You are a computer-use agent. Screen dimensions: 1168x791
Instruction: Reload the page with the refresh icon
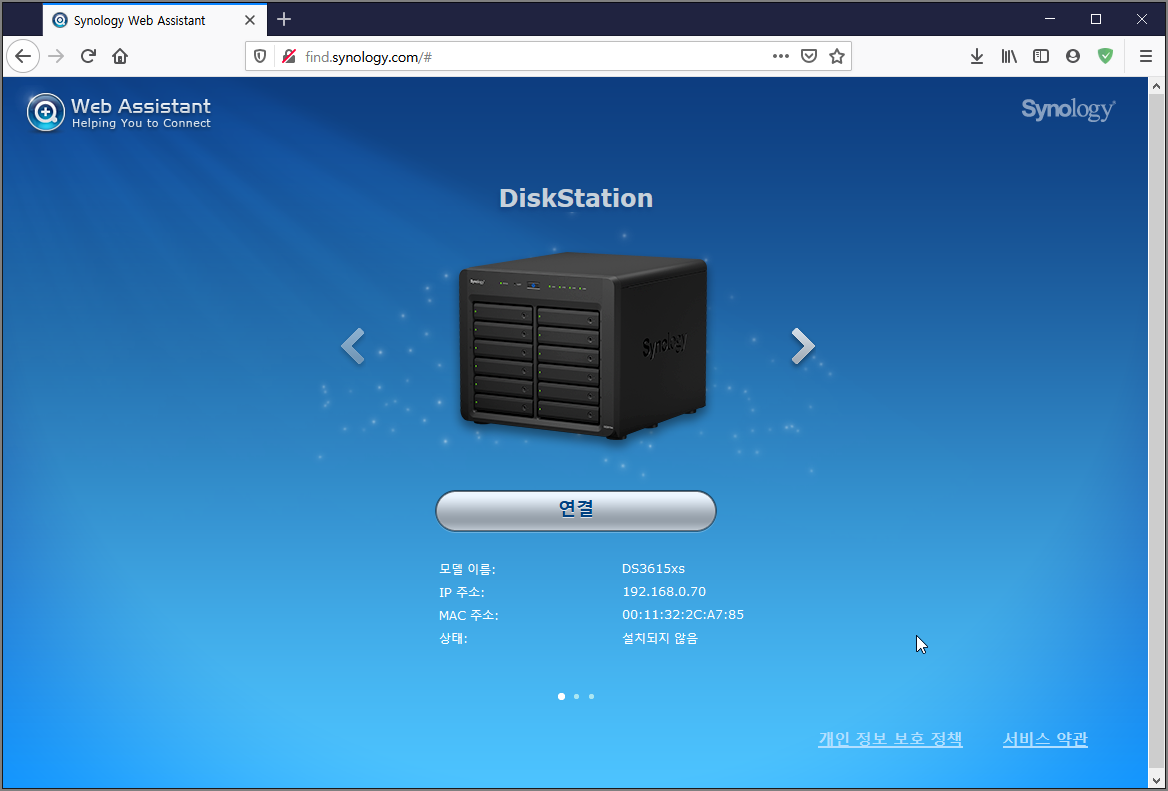[x=88, y=57]
